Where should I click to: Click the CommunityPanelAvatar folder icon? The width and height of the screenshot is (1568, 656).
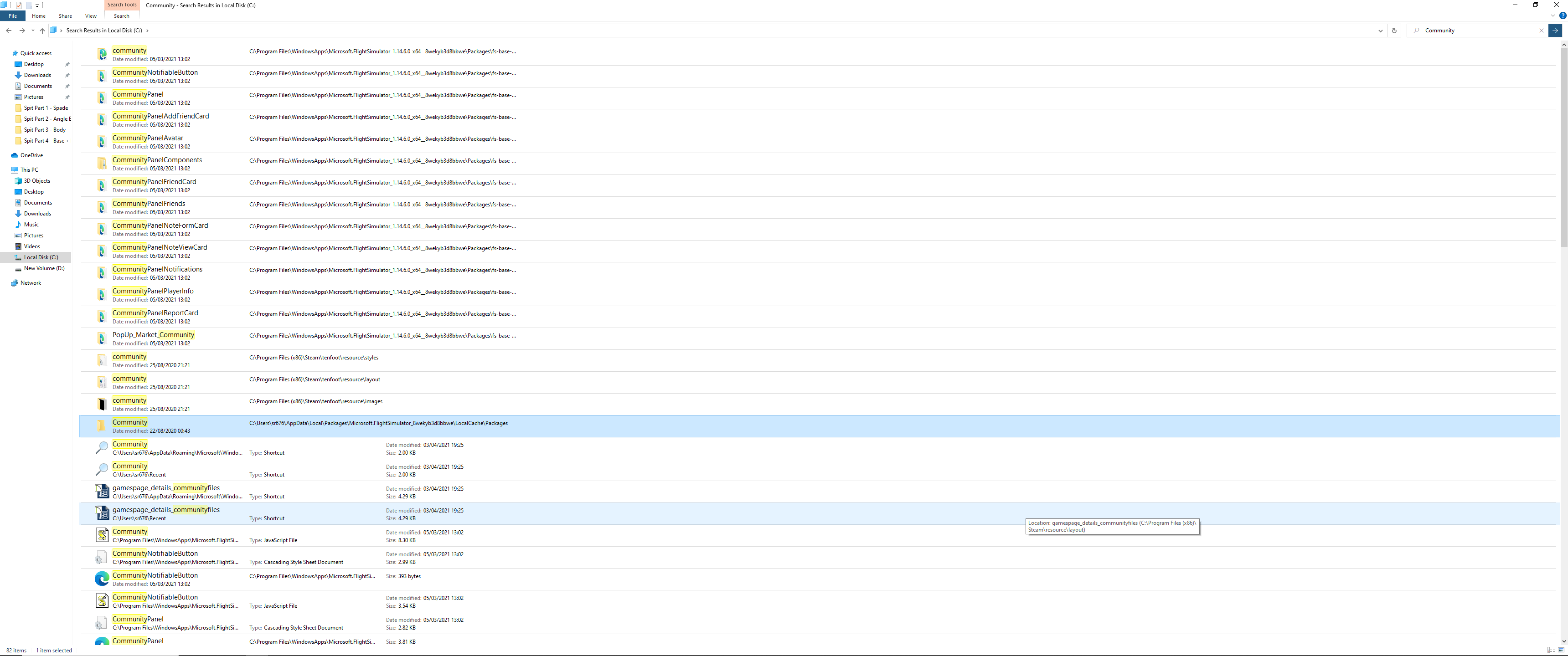pos(102,141)
